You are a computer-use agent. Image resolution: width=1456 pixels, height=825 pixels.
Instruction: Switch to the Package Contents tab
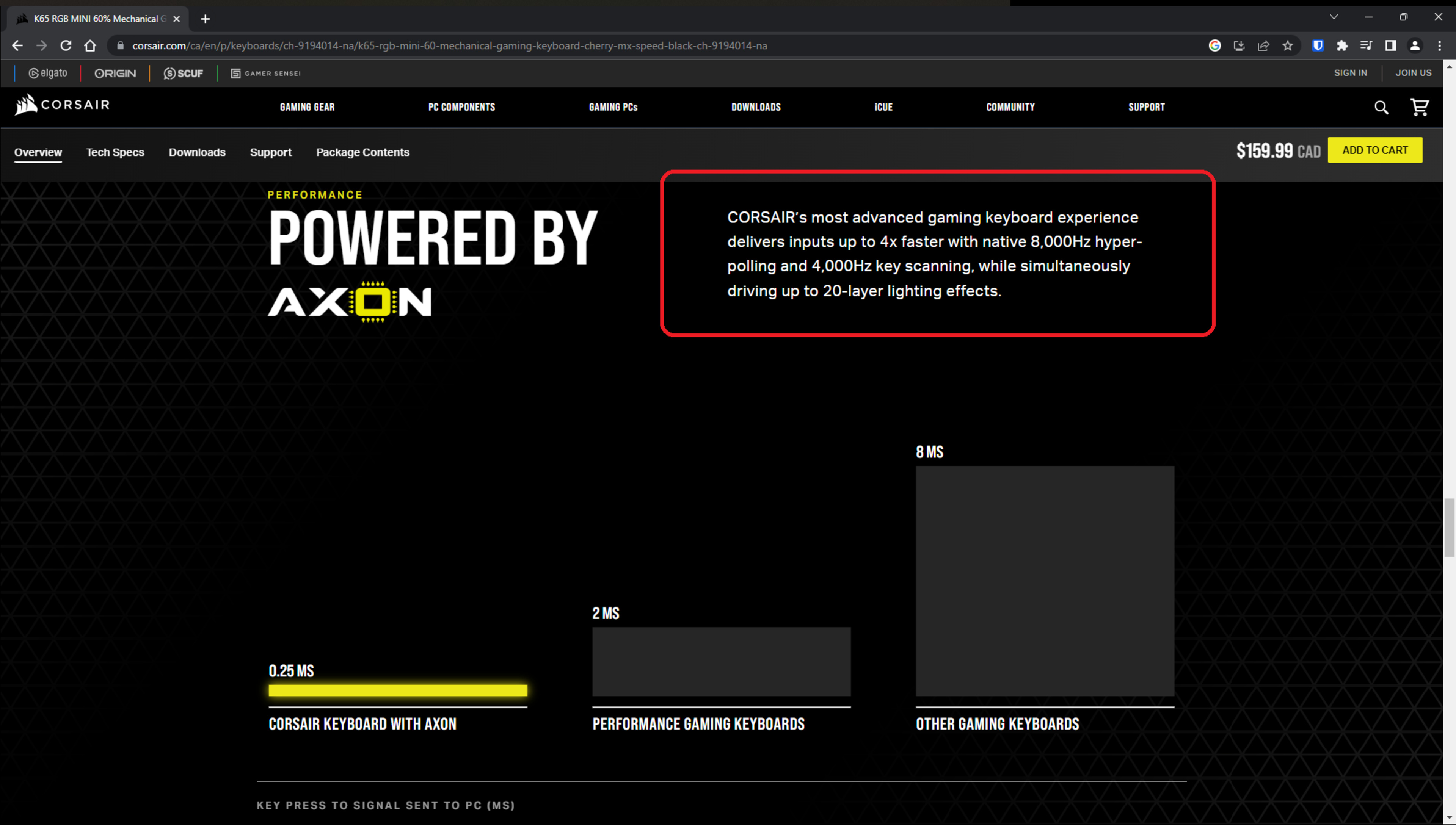362,152
